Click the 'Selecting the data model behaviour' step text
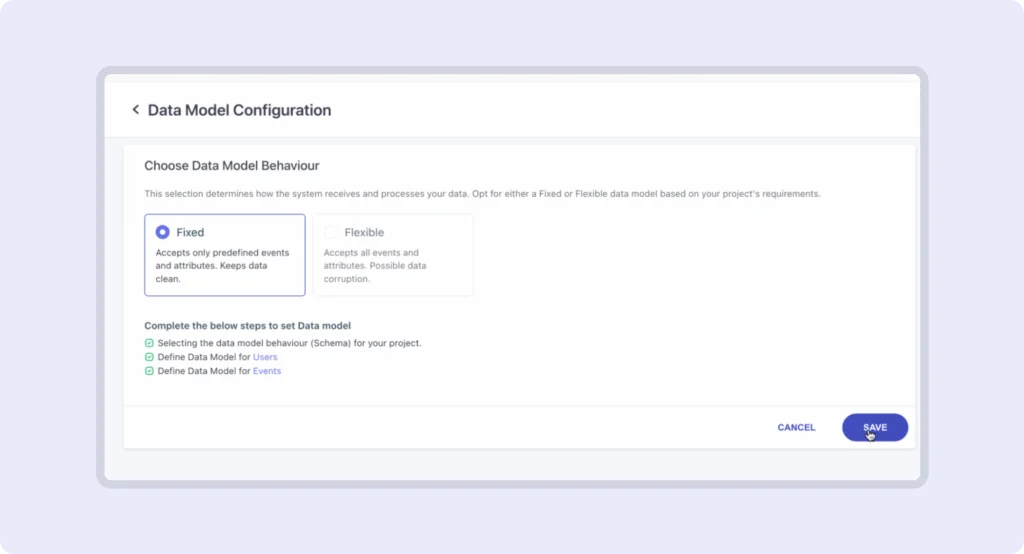Screen dimensions: 1024x554 (x=289, y=343)
